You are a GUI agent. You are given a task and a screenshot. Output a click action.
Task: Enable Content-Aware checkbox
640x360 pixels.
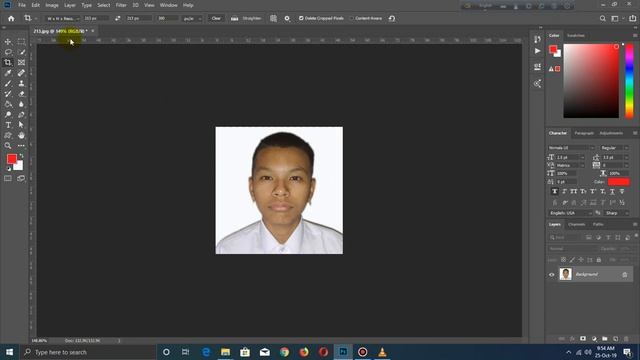tap(351, 18)
